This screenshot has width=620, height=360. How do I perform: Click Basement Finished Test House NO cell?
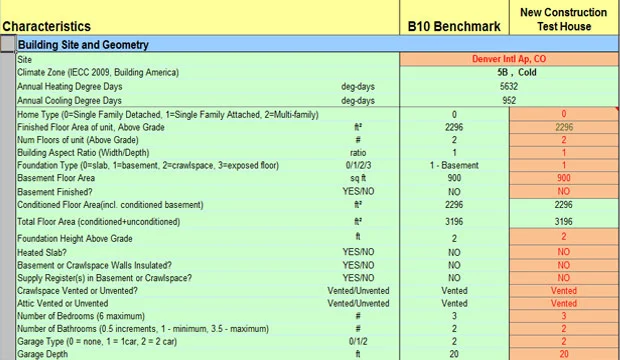coord(564,191)
